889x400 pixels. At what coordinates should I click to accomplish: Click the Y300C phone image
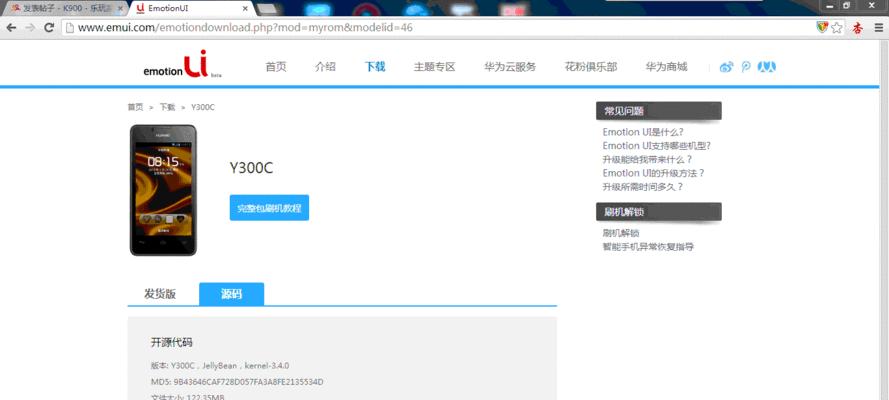163,190
